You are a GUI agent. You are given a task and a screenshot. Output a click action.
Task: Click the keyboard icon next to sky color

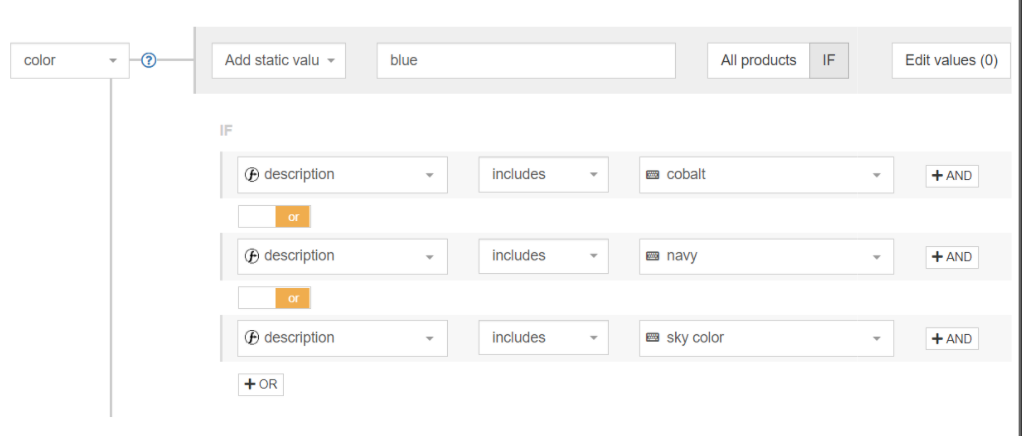pos(653,338)
